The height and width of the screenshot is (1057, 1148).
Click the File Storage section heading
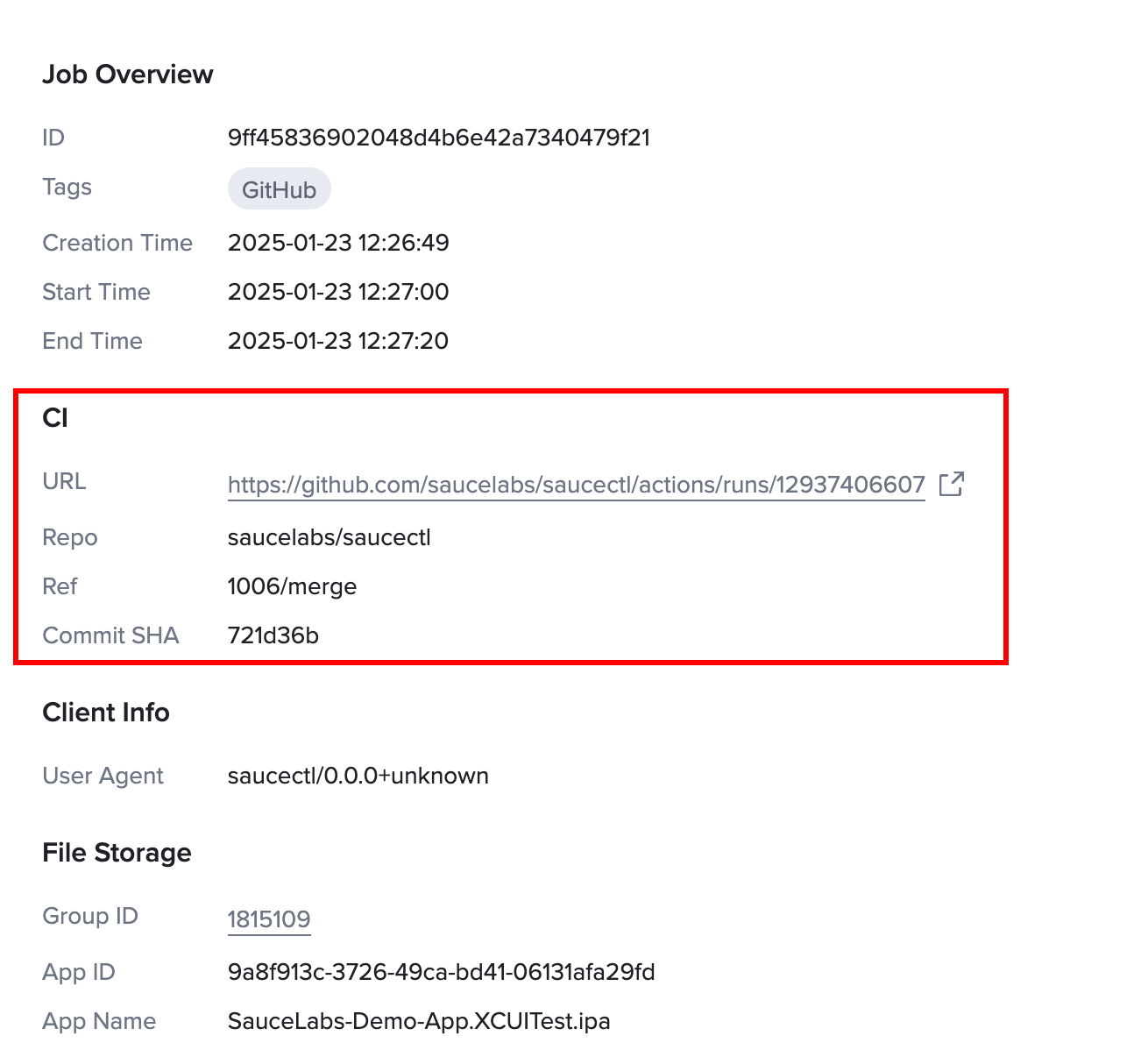coord(117,853)
